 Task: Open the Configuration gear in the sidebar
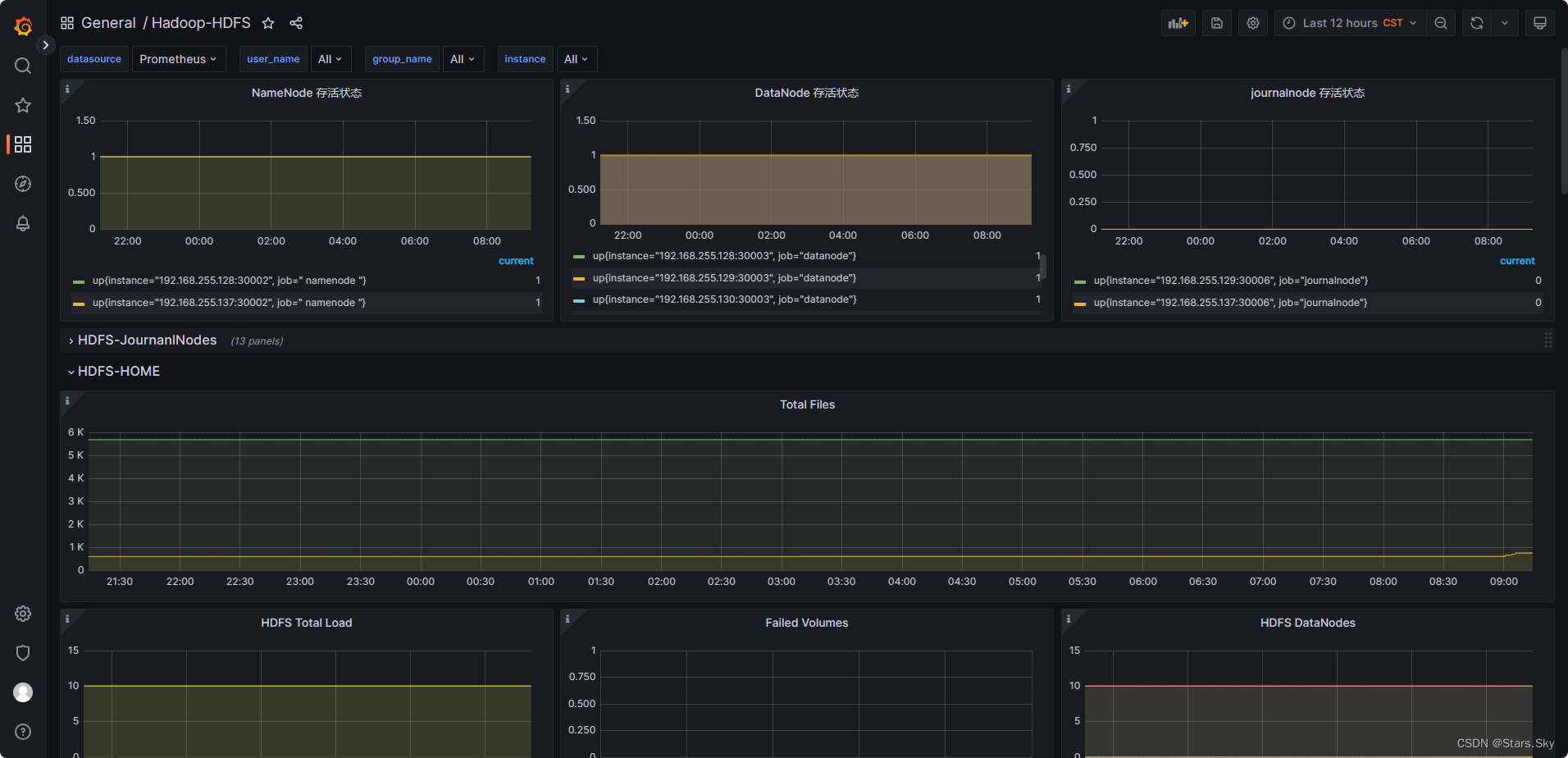23,614
